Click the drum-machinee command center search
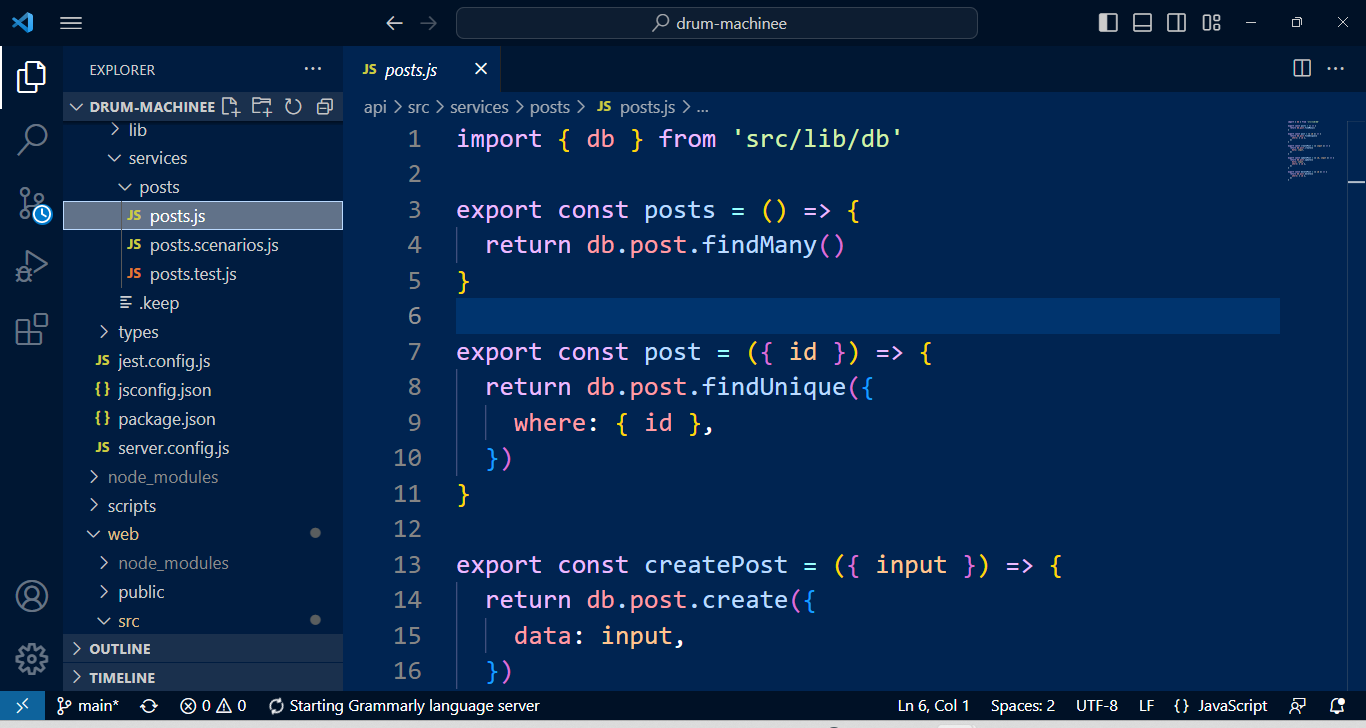The height and width of the screenshot is (728, 1366). tap(717, 23)
